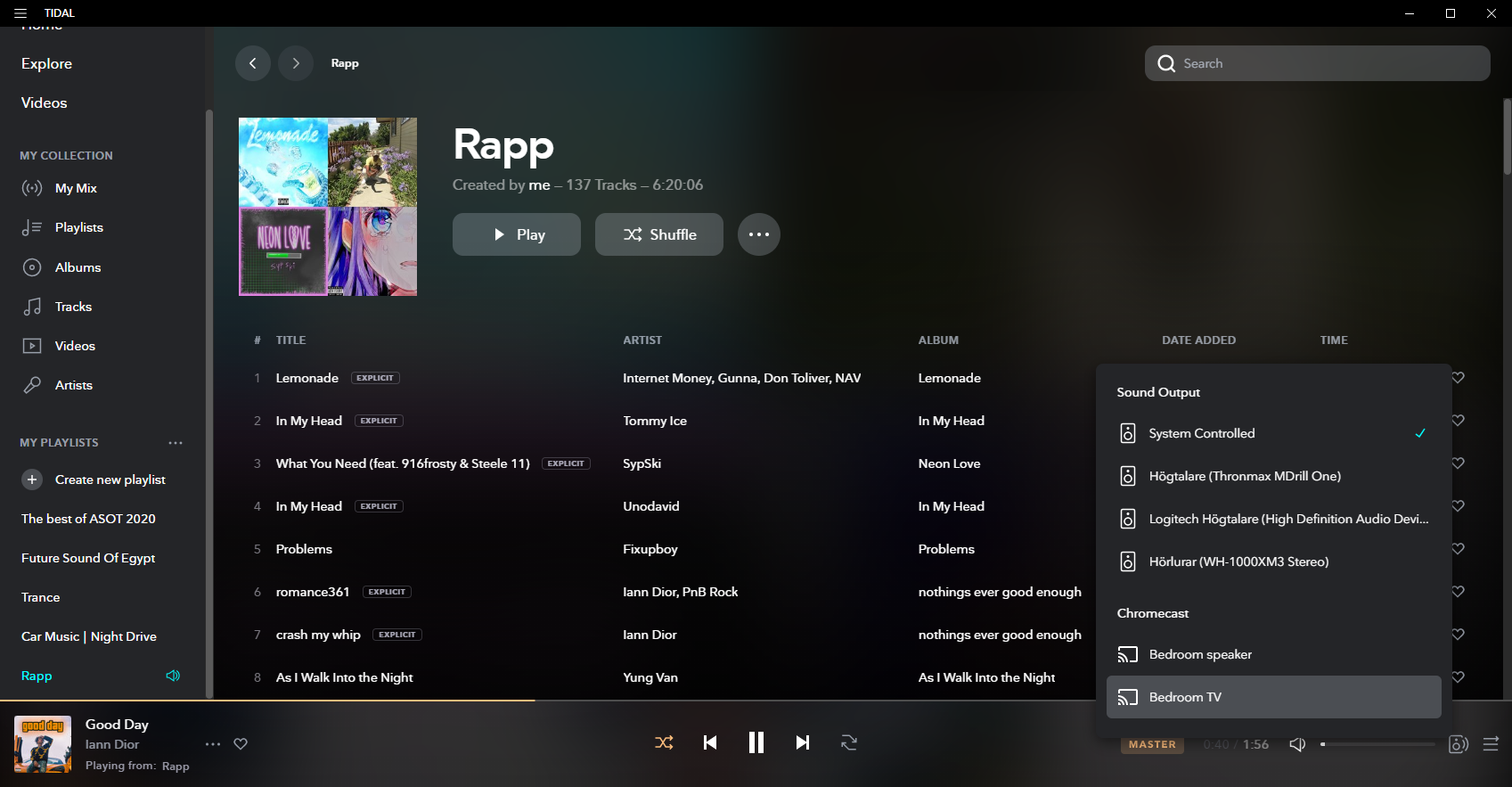The image size is (1512, 787).
Task: Cast to Bedroom TV via Chromecast
Action: pos(1274,697)
